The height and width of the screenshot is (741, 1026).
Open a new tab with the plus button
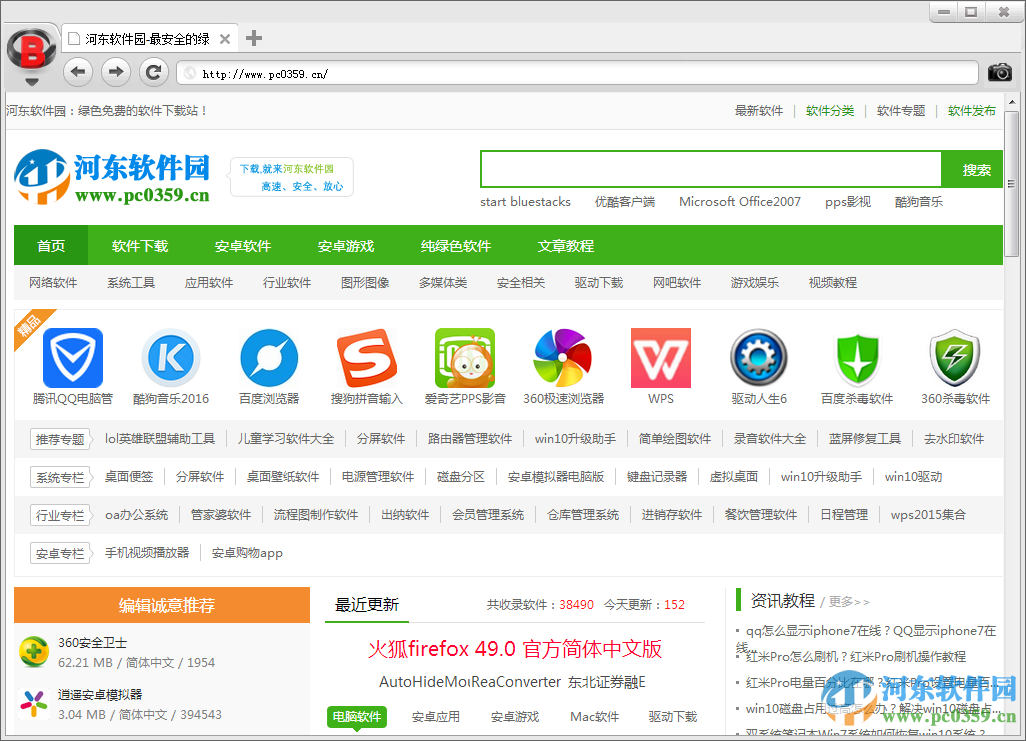253,38
